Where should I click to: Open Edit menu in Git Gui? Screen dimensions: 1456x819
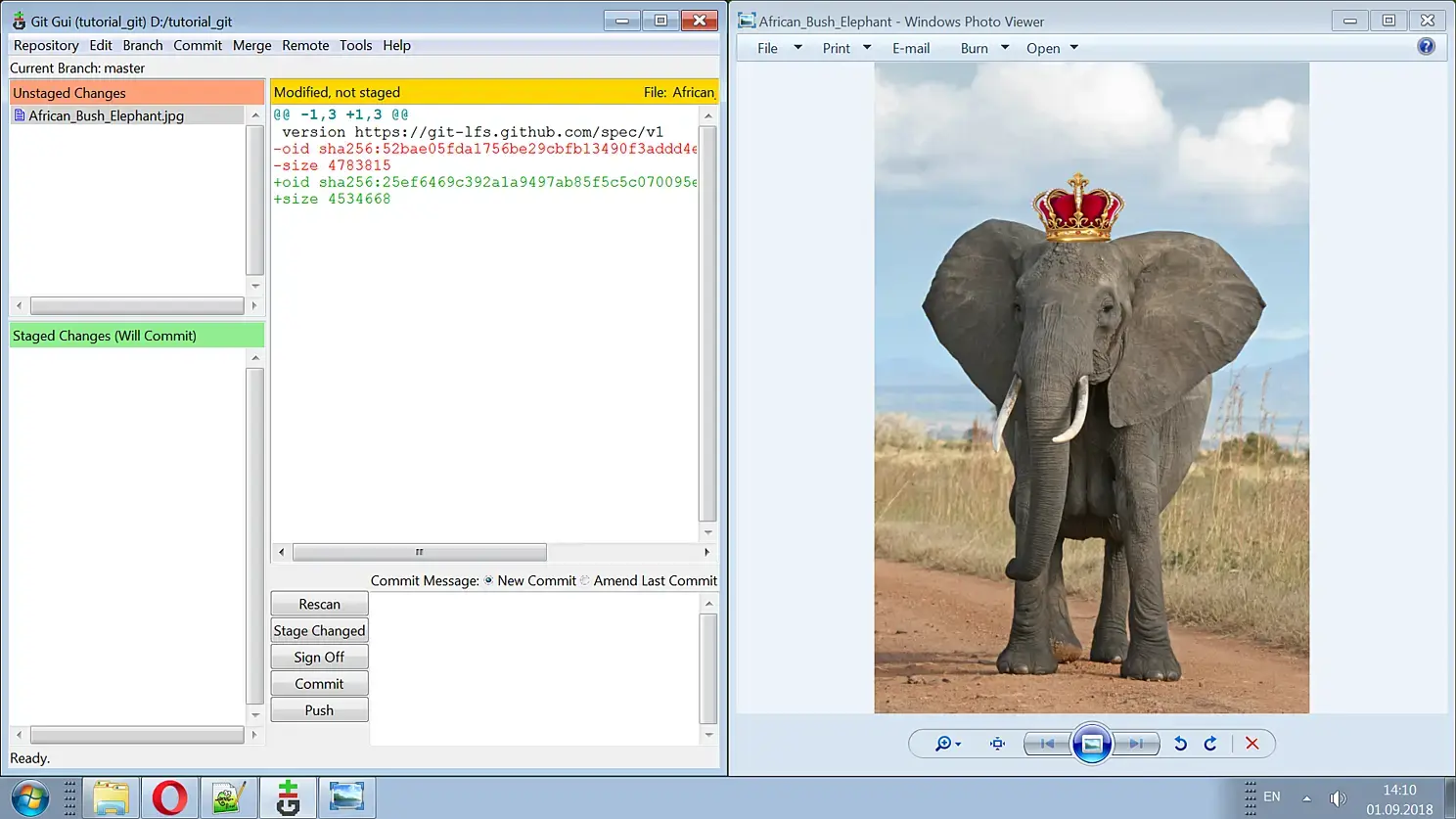[101, 45]
